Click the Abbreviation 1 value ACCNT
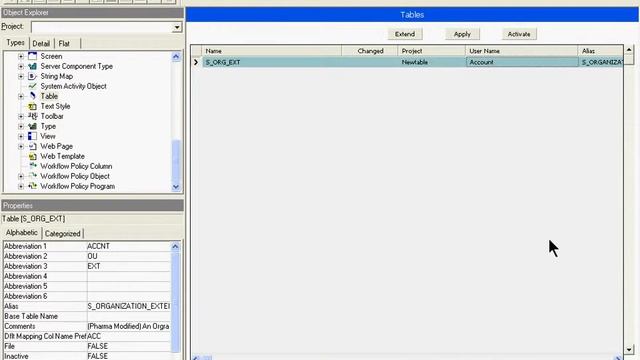The height and width of the screenshot is (360, 640). click(x=129, y=246)
